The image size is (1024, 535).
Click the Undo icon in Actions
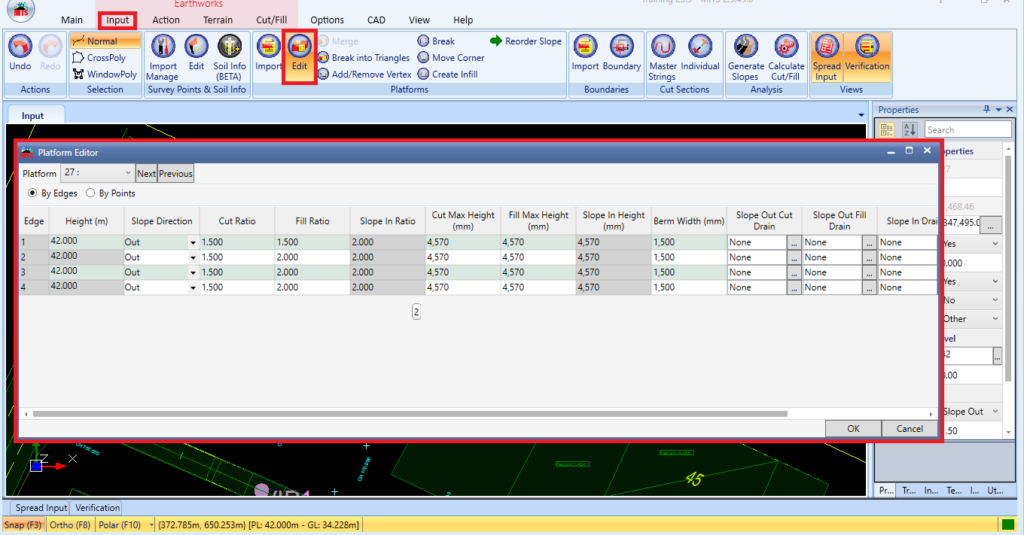tap(20, 47)
